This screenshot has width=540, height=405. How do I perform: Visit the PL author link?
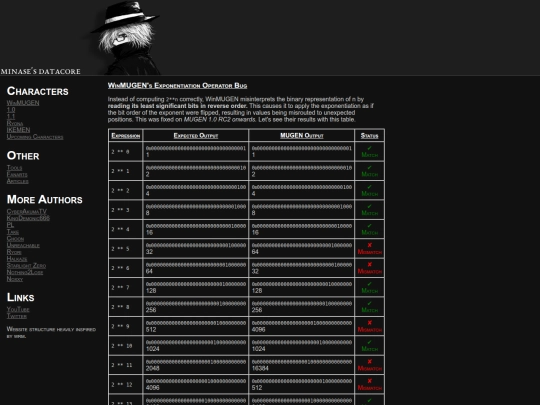(x=10, y=225)
